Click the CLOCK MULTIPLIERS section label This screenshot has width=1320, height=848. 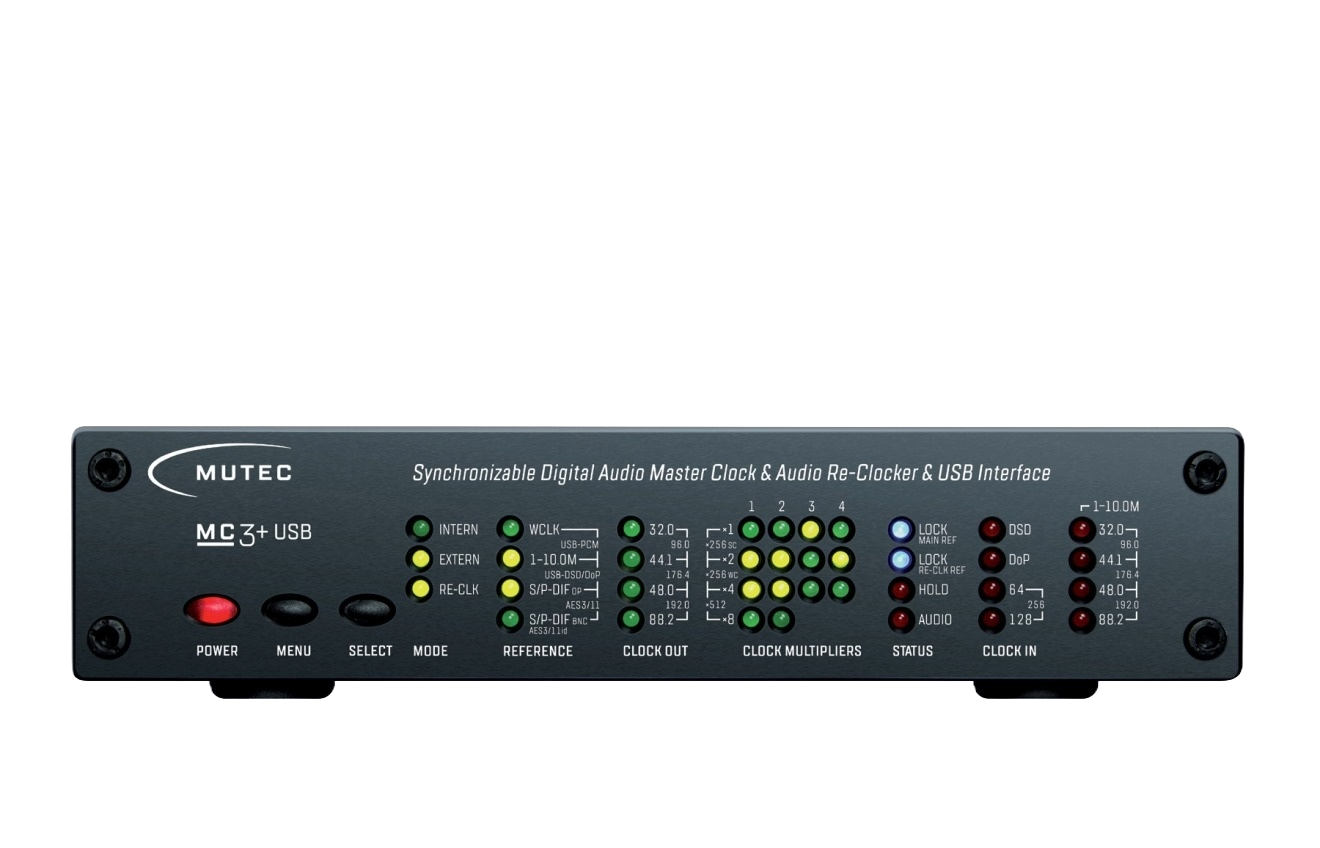point(802,651)
